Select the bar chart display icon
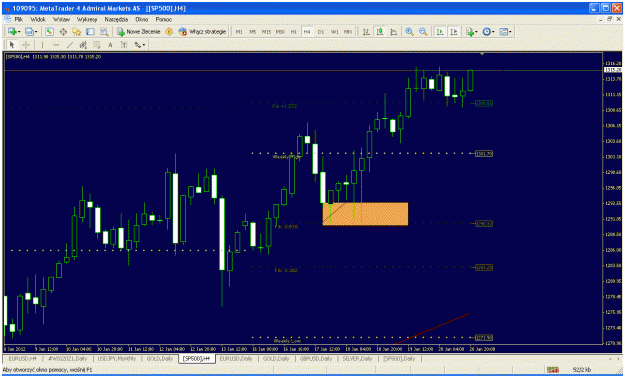 pos(366,31)
